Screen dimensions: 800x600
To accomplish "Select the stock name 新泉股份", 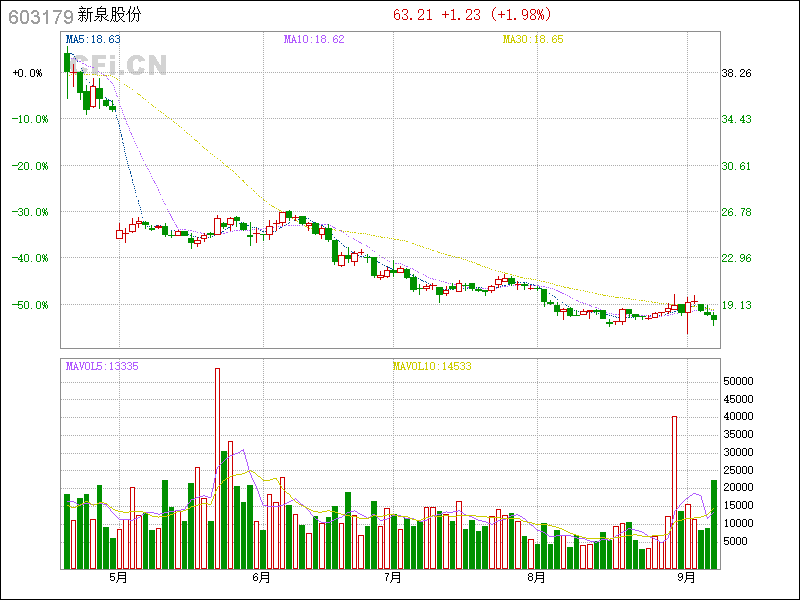I will coord(112,16).
